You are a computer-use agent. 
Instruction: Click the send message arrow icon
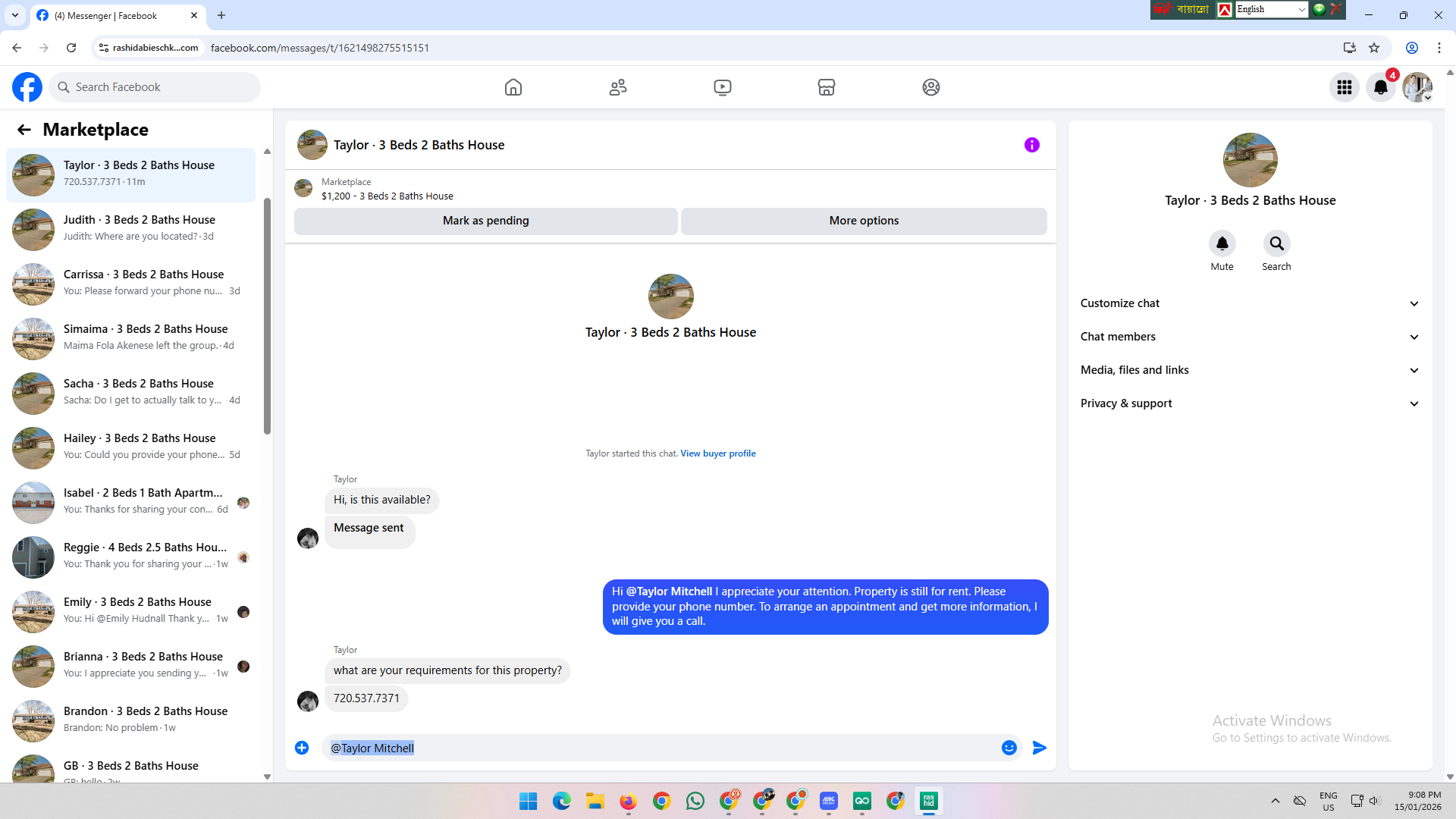(1040, 748)
